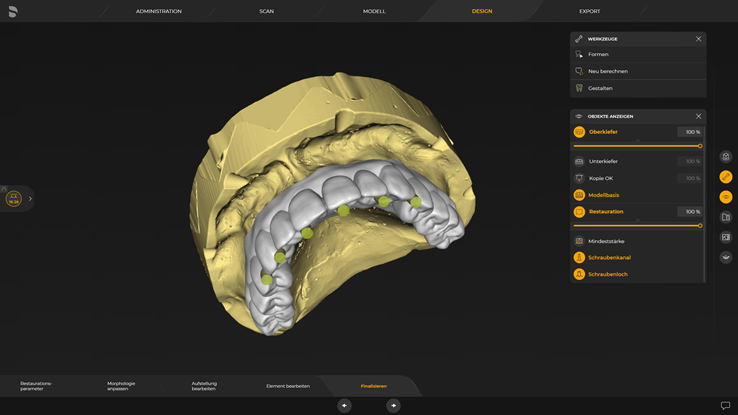The image size is (738, 415).
Task: Show the Unterkiefer object
Action: click(579, 161)
